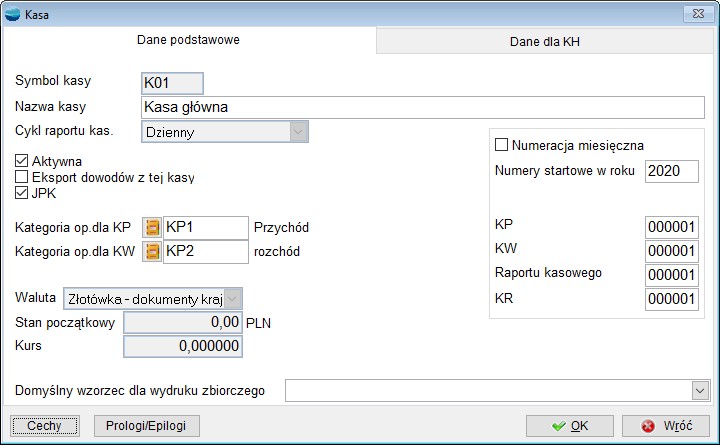
Task: Select the Dane podstawowe tab
Action: coord(188,40)
